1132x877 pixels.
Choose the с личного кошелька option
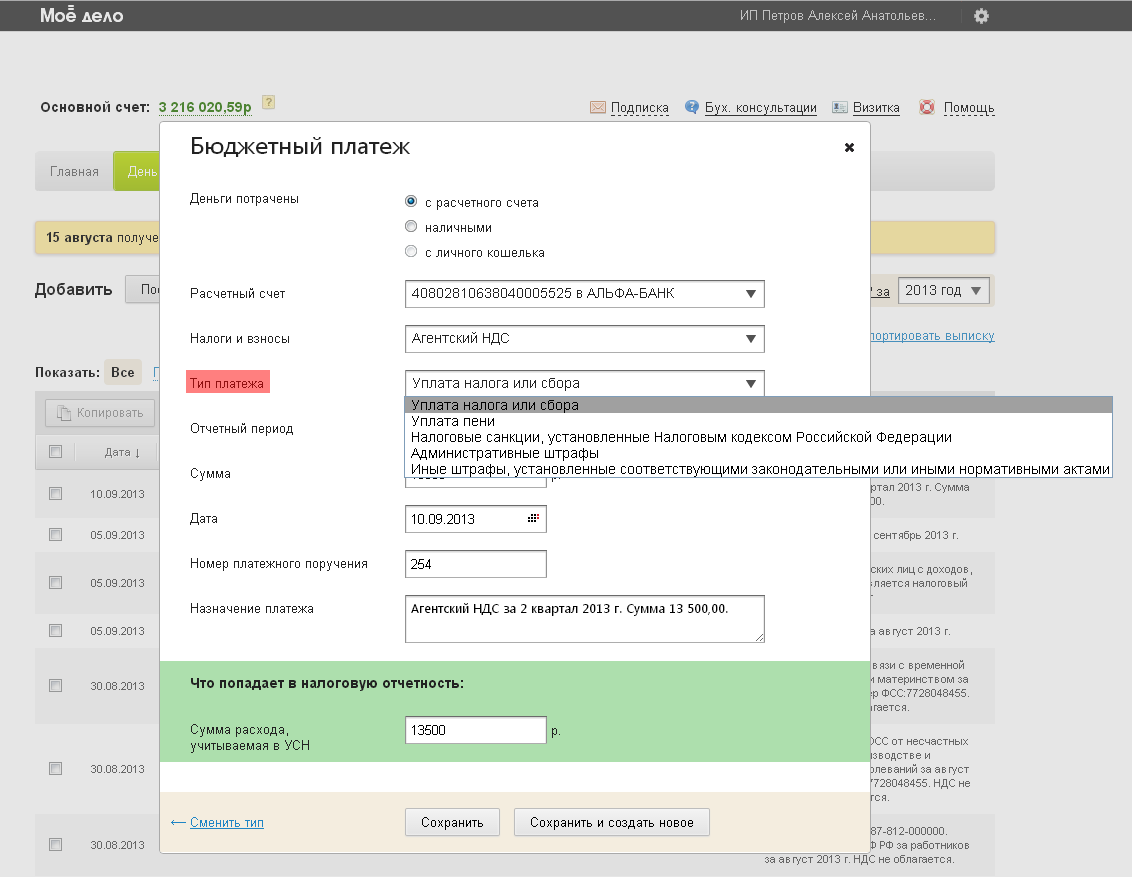[411, 252]
